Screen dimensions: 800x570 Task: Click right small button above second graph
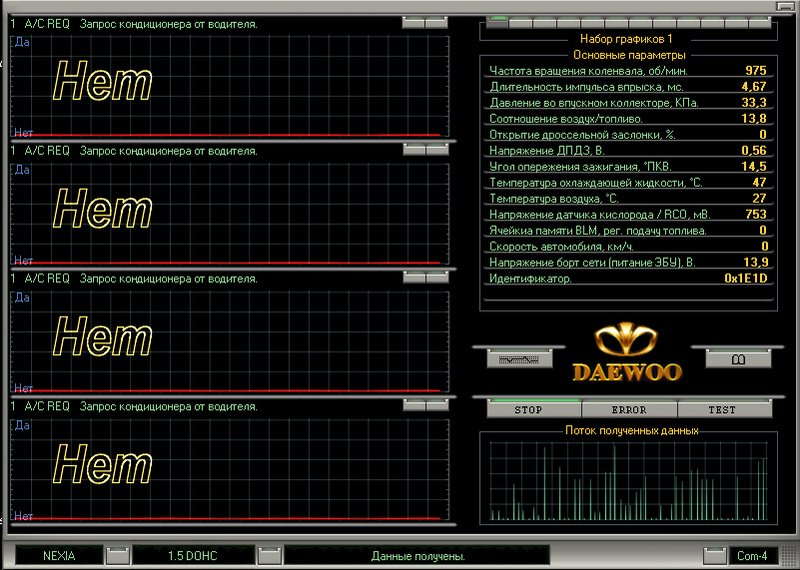coord(437,150)
